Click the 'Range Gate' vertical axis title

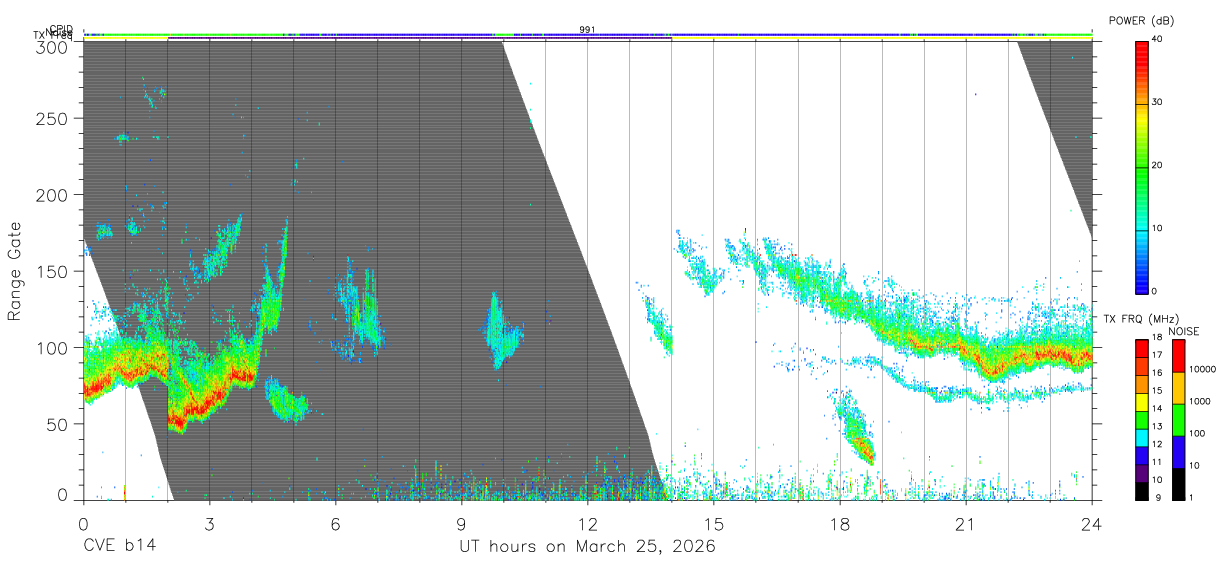click(x=15, y=270)
